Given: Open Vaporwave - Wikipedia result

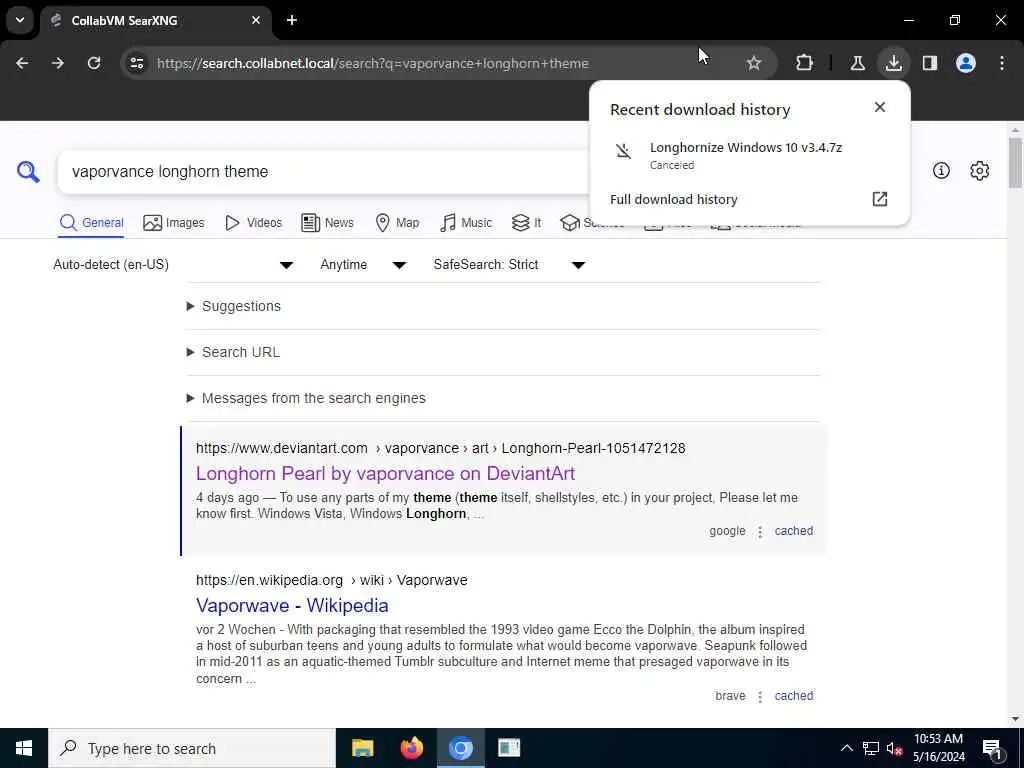Looking at the screenshot, I should pos(292,605).
